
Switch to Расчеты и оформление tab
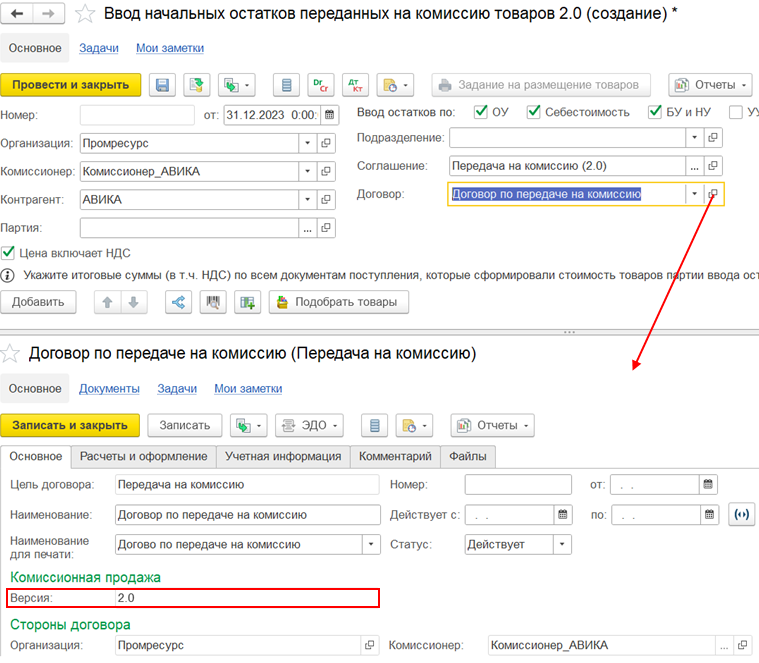coord(143,456)
